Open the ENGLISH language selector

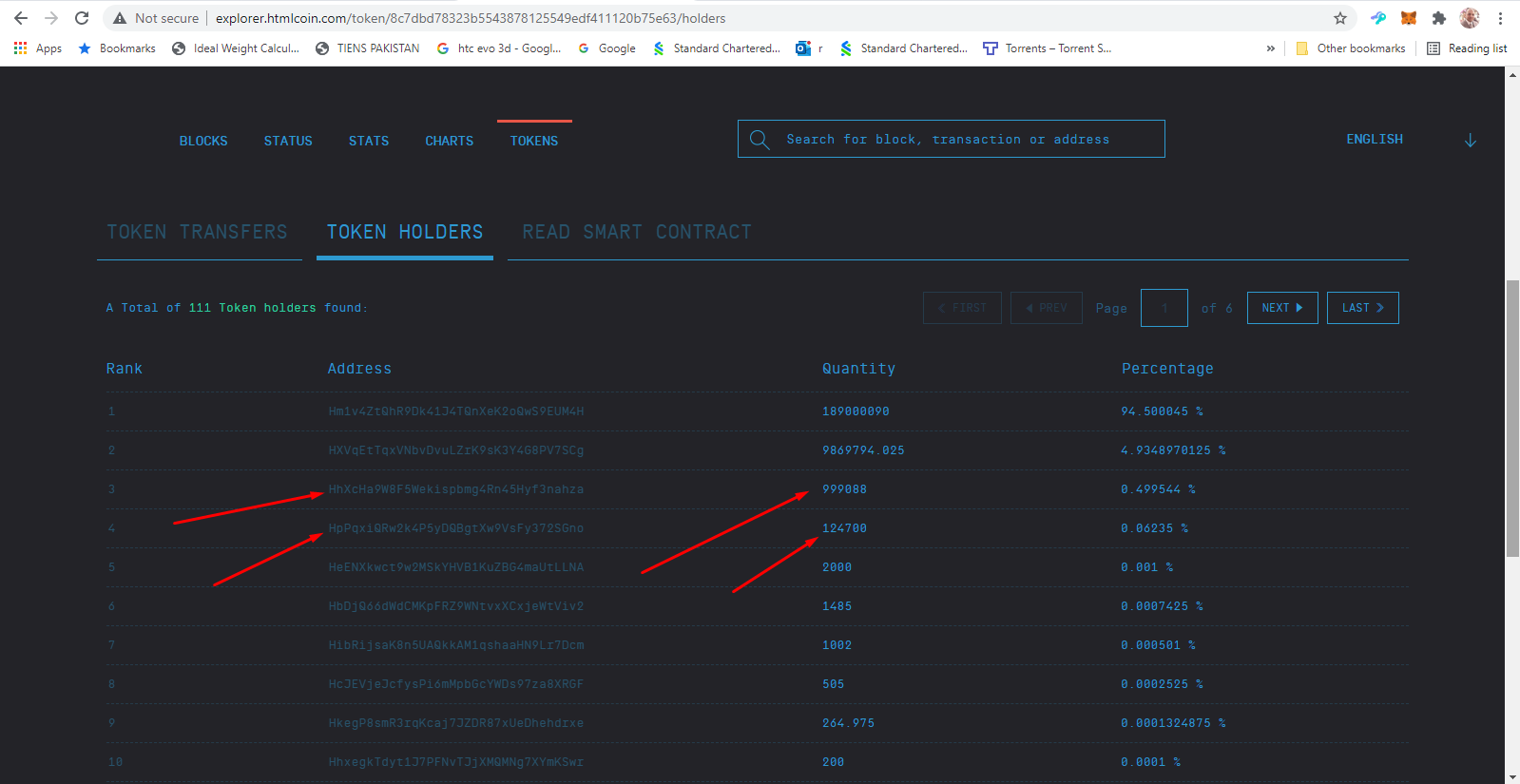click(x=1375, y=139)
